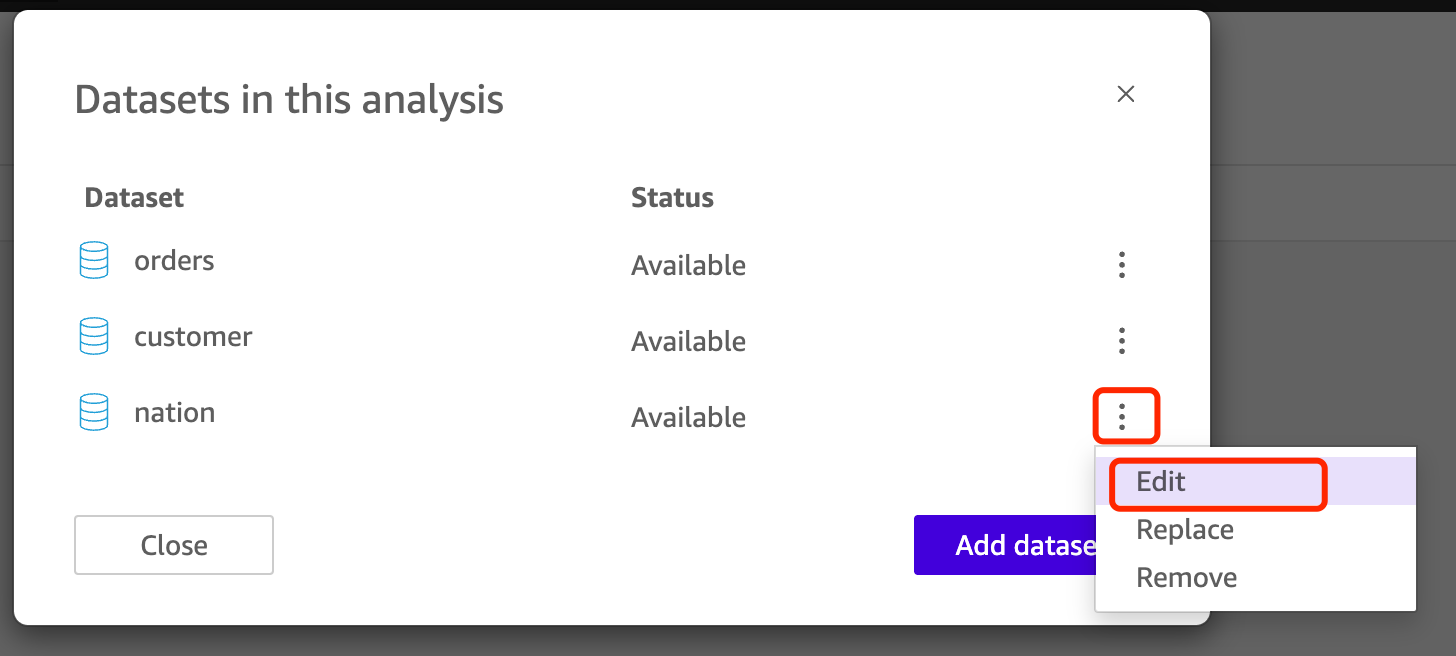Click the Available status for nation

point(688,418)
